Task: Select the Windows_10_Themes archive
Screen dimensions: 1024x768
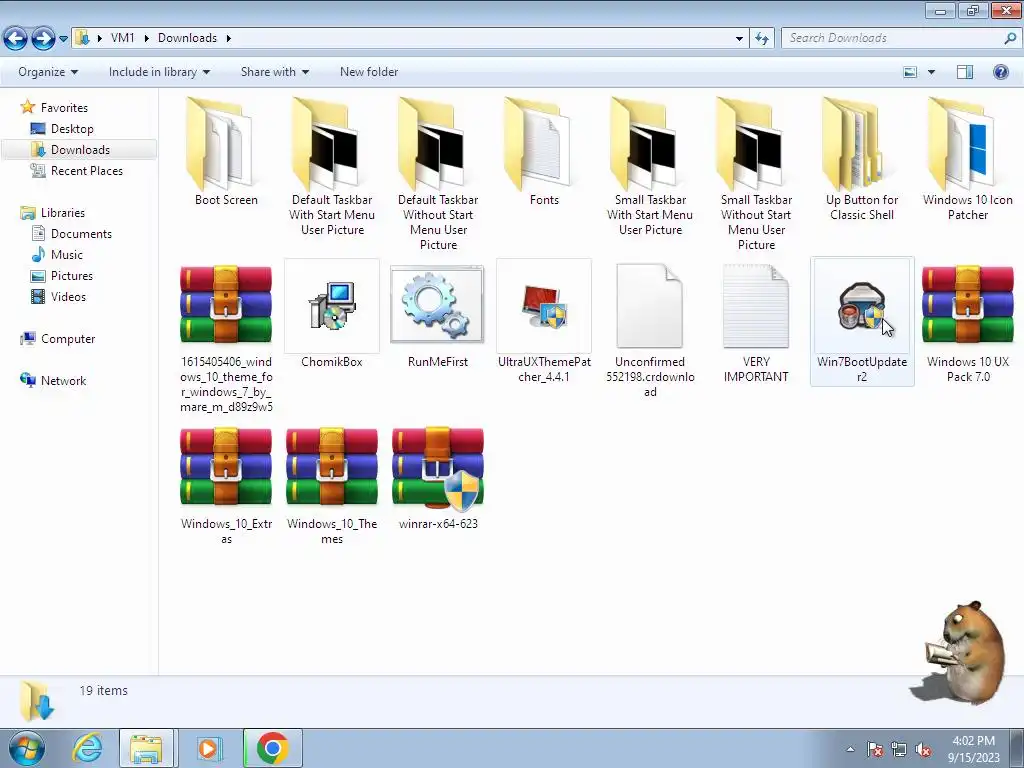Action: pos(332,485)
